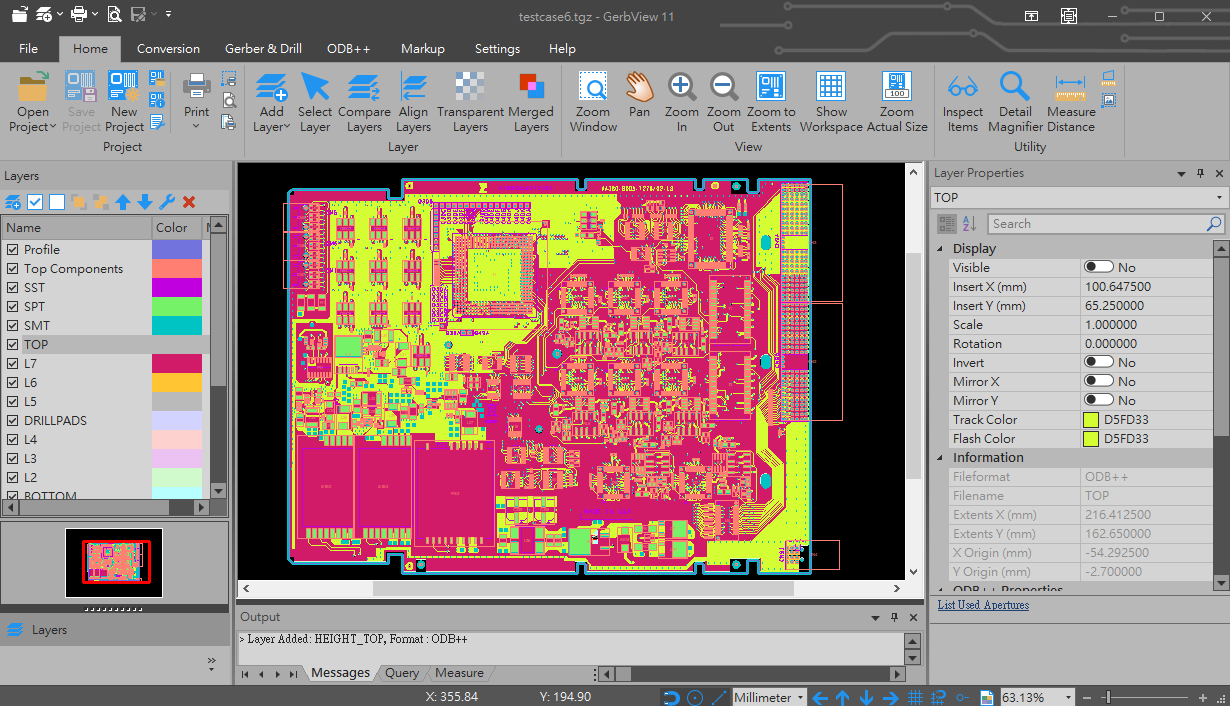The width and height of the screenshot is (1230, 706).
Task: Open the Markup ribbon tab
Action: (x=422, y=48)
